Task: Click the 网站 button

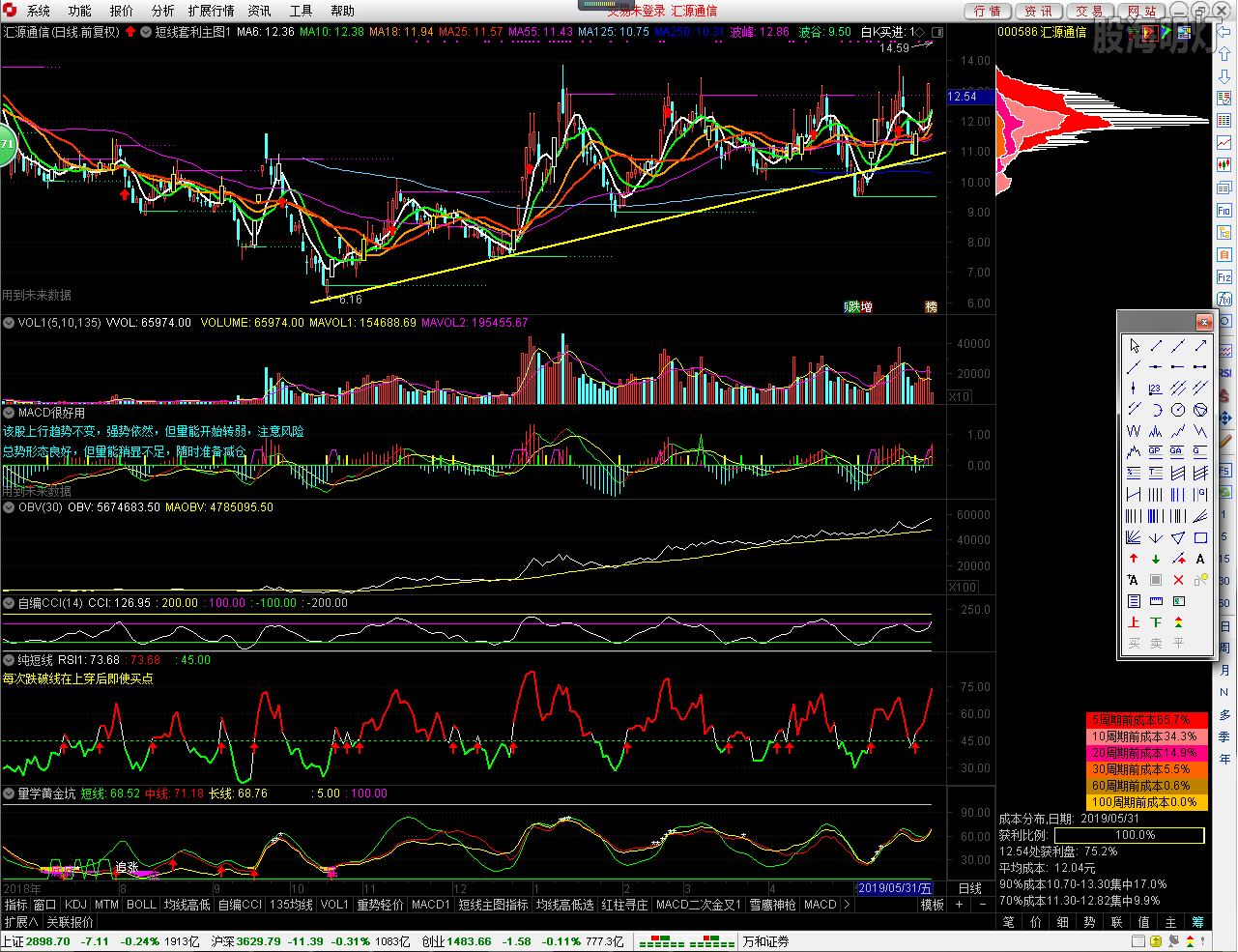Action: [x=1141, y=11]
